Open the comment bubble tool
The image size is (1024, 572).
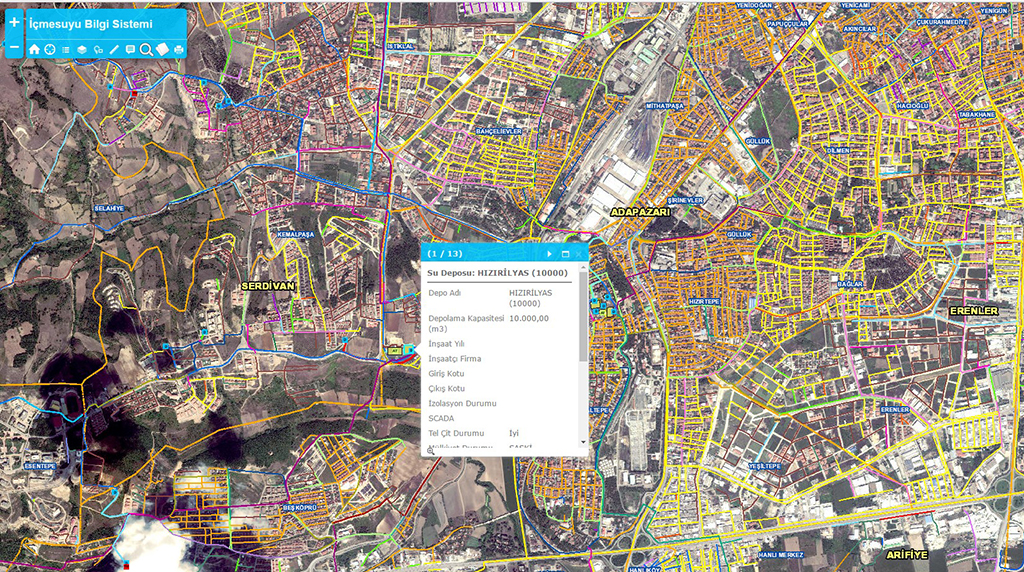tap(130, 49)
